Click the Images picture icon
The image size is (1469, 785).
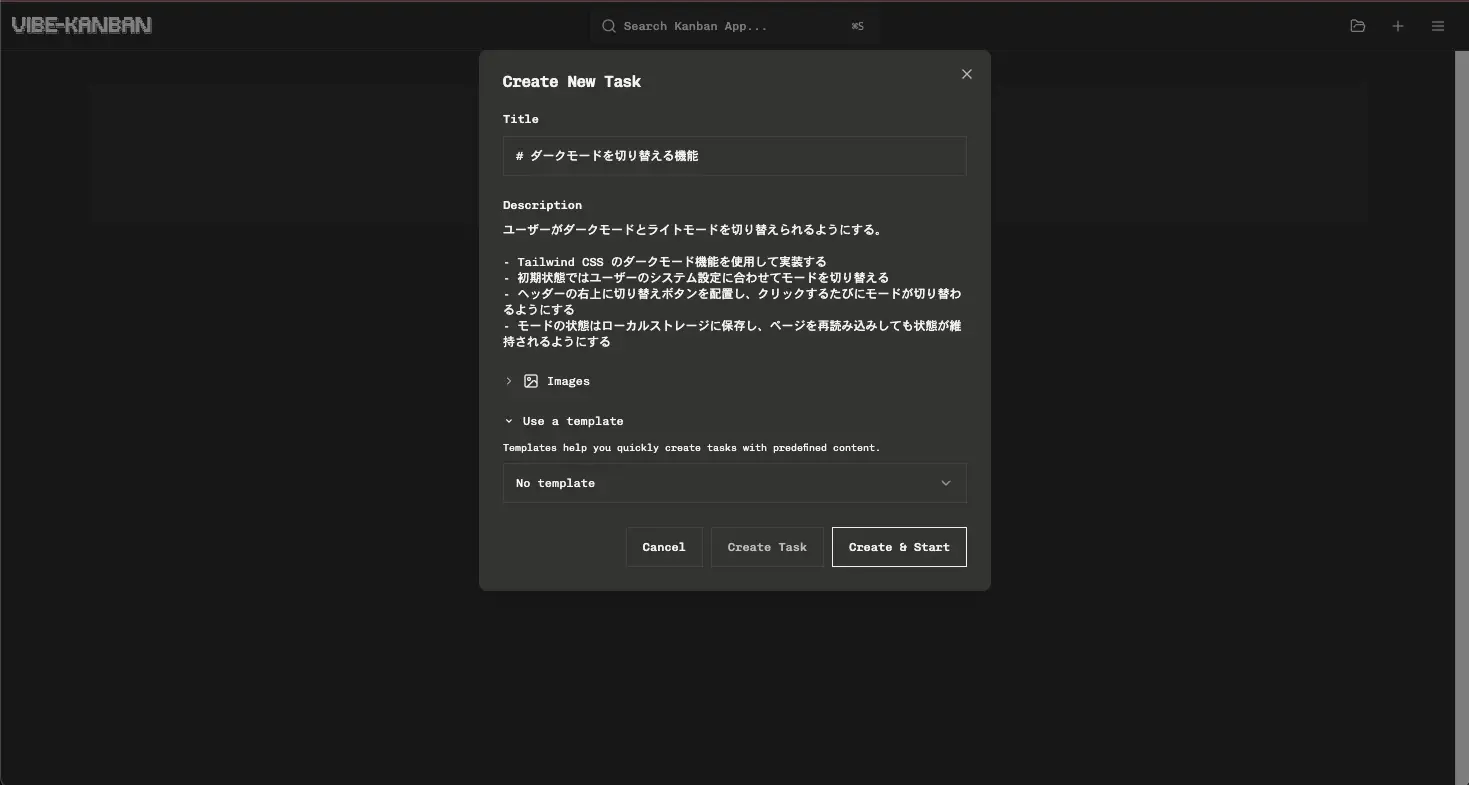tap(531, 381)
